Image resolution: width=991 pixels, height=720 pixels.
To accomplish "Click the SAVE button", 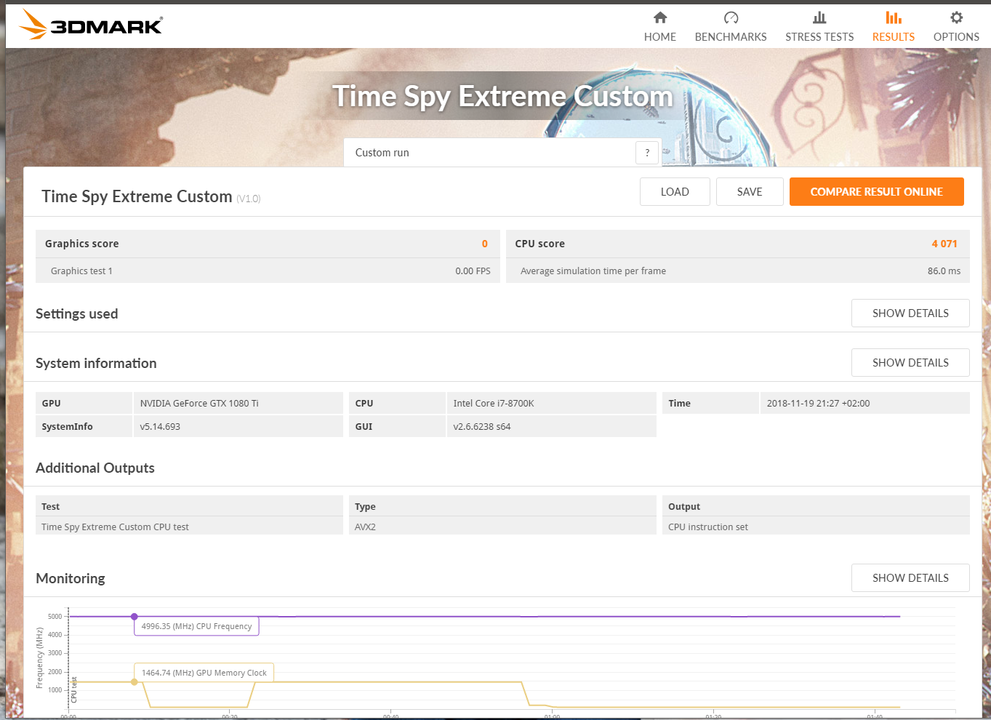I will [x=750, y=192].
